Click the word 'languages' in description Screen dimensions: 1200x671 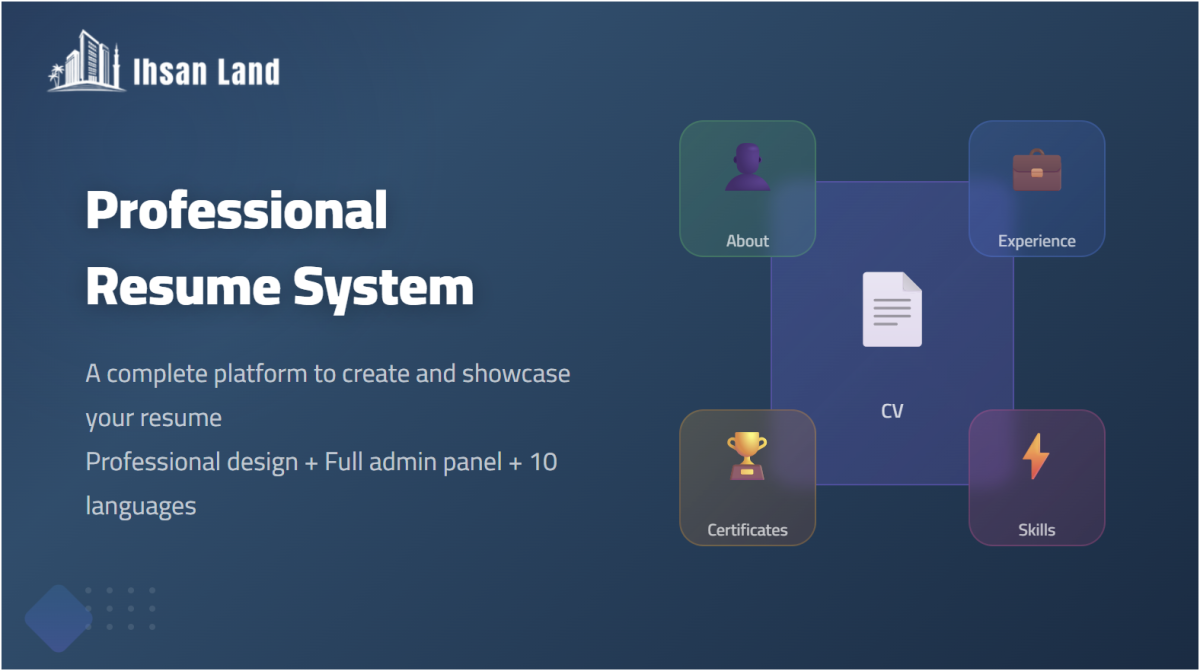(140, 506)
